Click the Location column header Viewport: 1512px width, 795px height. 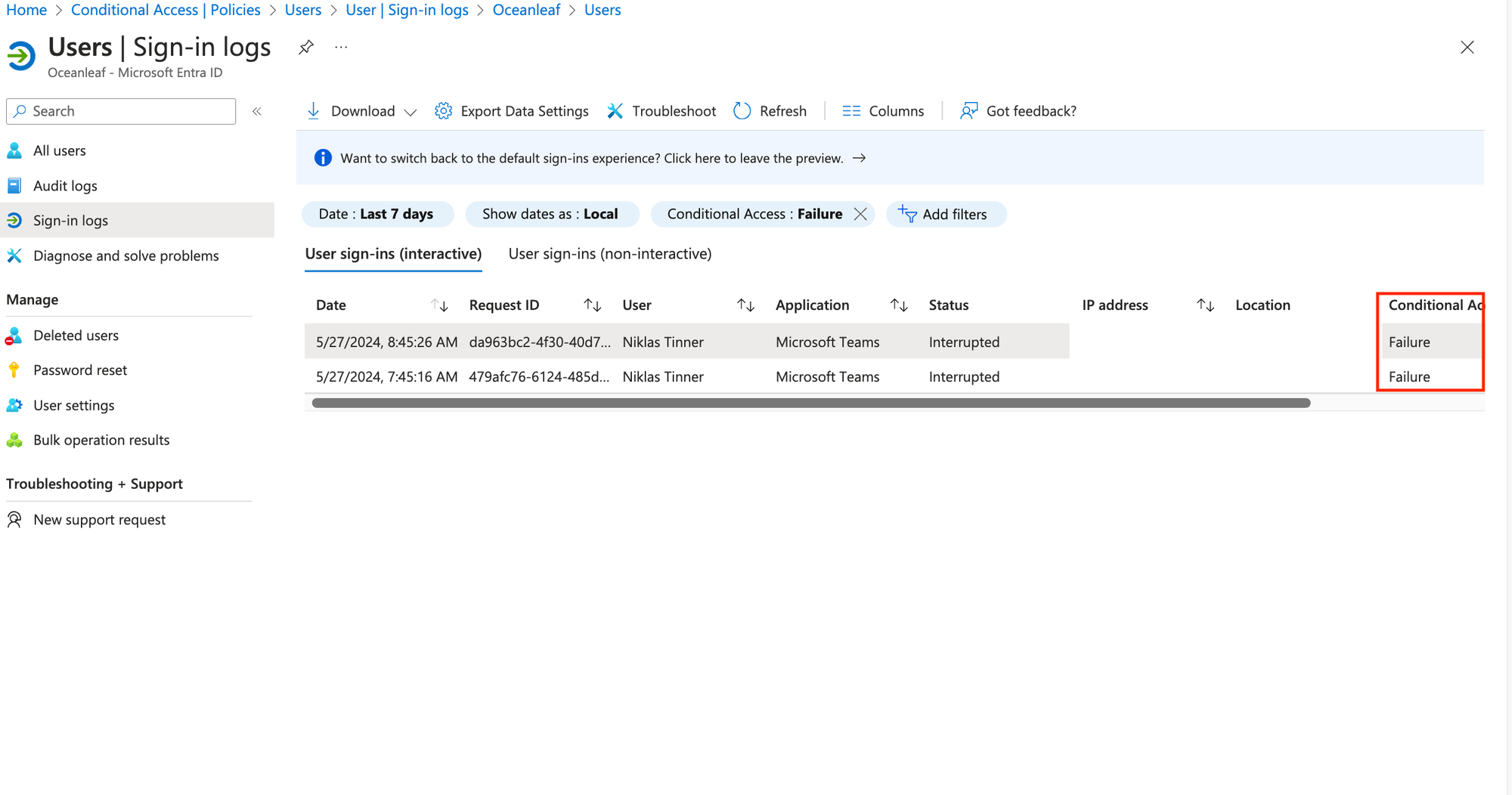[1263, 305]
